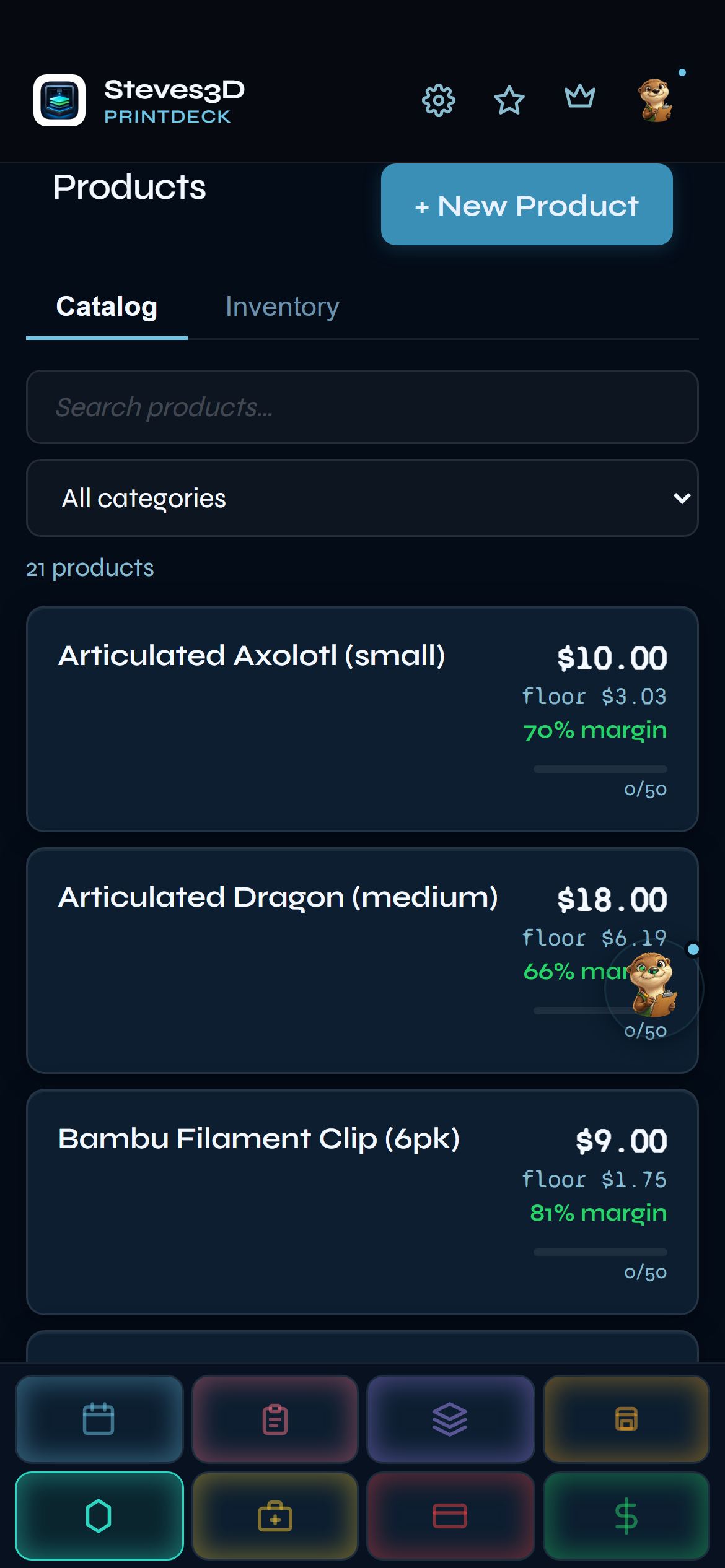Open the storefront nav button
Viewport: 725px width, 1568px height.
[x=626, y=1419]
